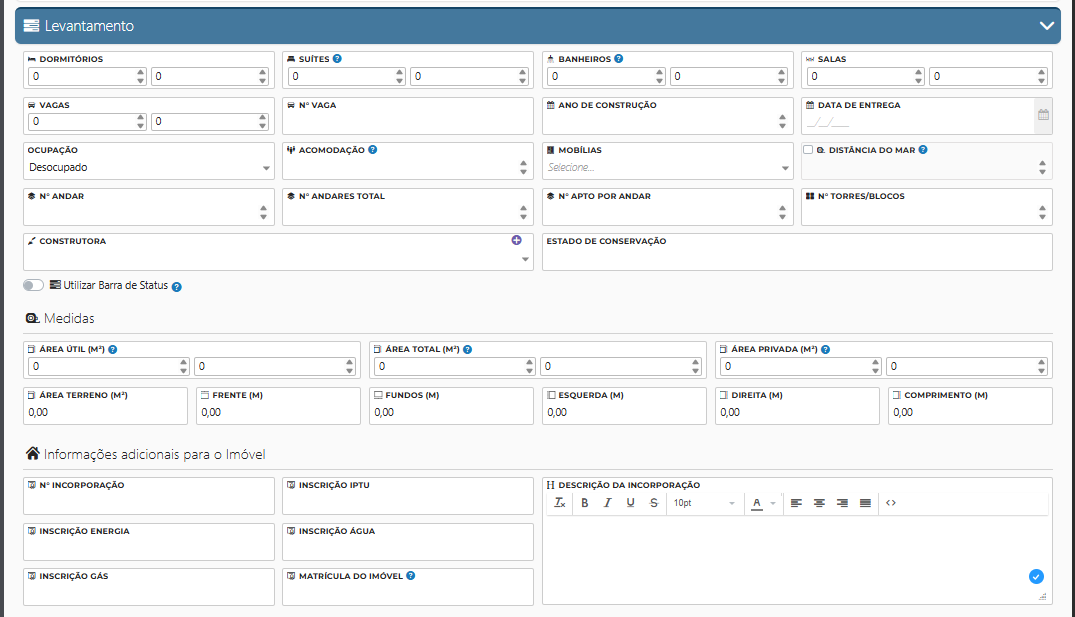Open the 10pt font size dropdown
Image resolution: width=1075 pixels, height=617 pixels.
click(704, 503)
